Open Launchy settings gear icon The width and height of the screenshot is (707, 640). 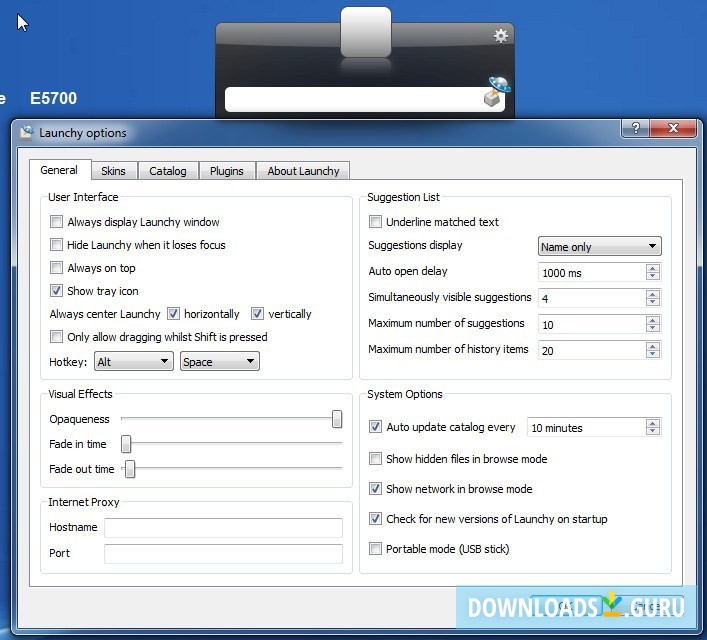pos(500,36)
